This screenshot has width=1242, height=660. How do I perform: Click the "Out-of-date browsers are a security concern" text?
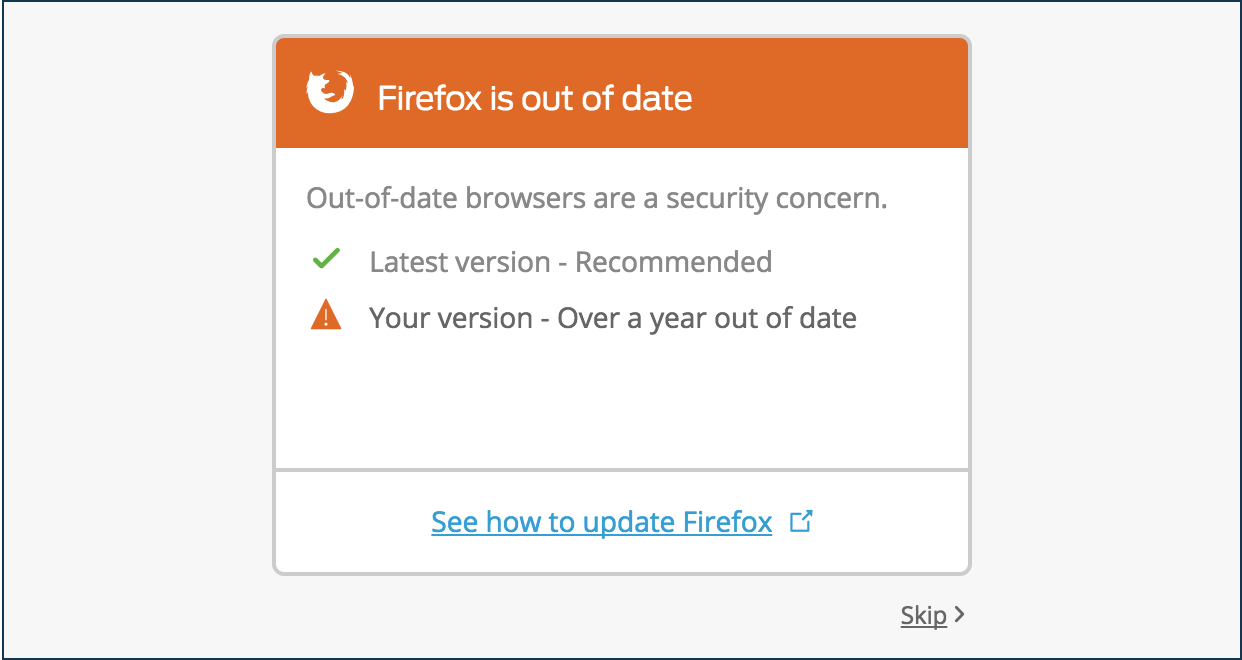pyautogui.click(x=596, y=198)
